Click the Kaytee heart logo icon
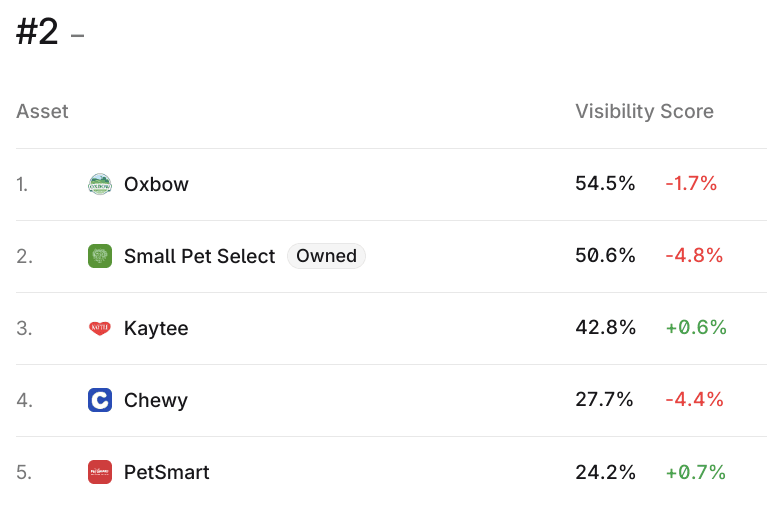Image resolution: width=780 pixels, height=518 pixels. click(100, 328)
